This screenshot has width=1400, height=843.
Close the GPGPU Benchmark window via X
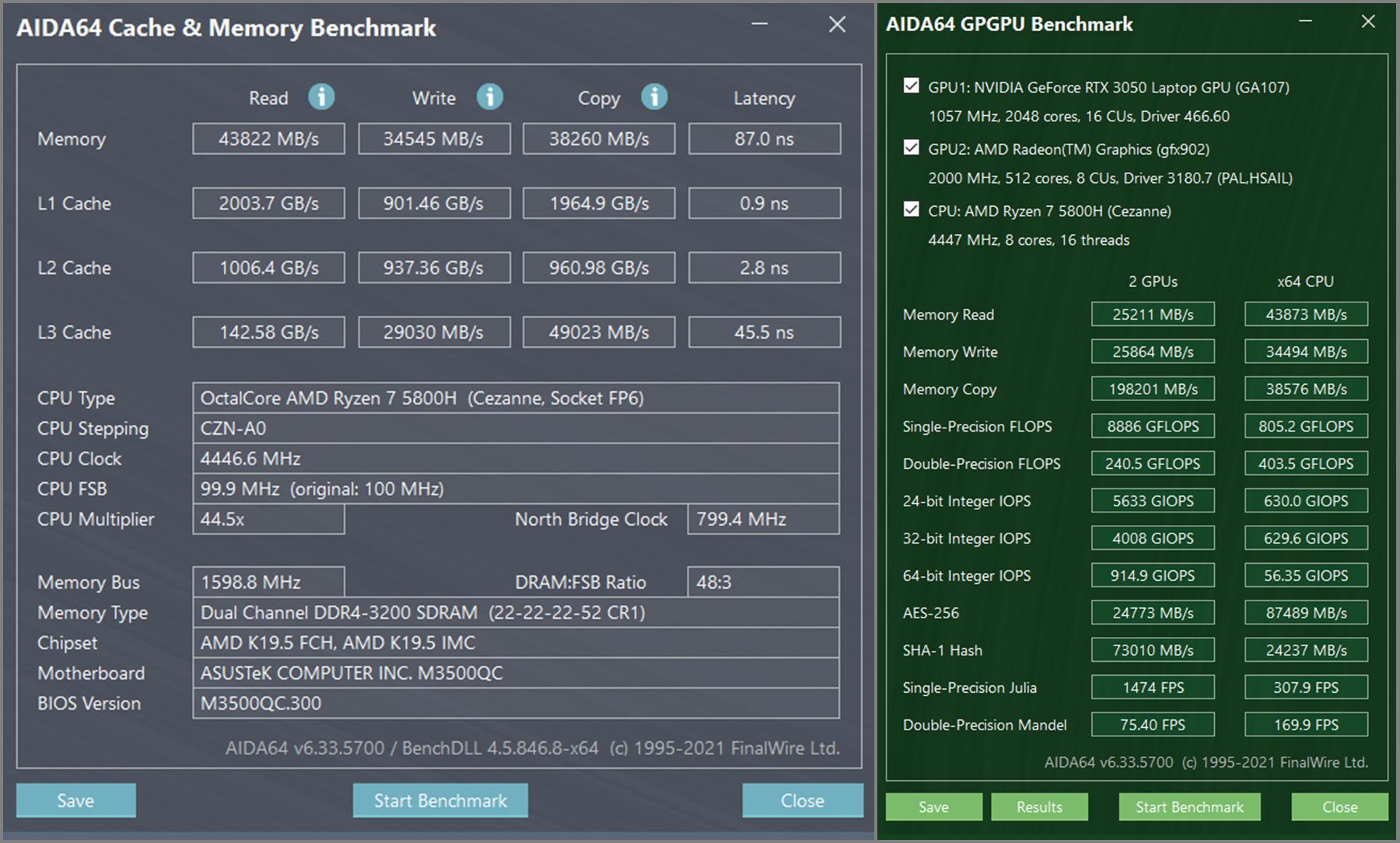point(1368,22)
